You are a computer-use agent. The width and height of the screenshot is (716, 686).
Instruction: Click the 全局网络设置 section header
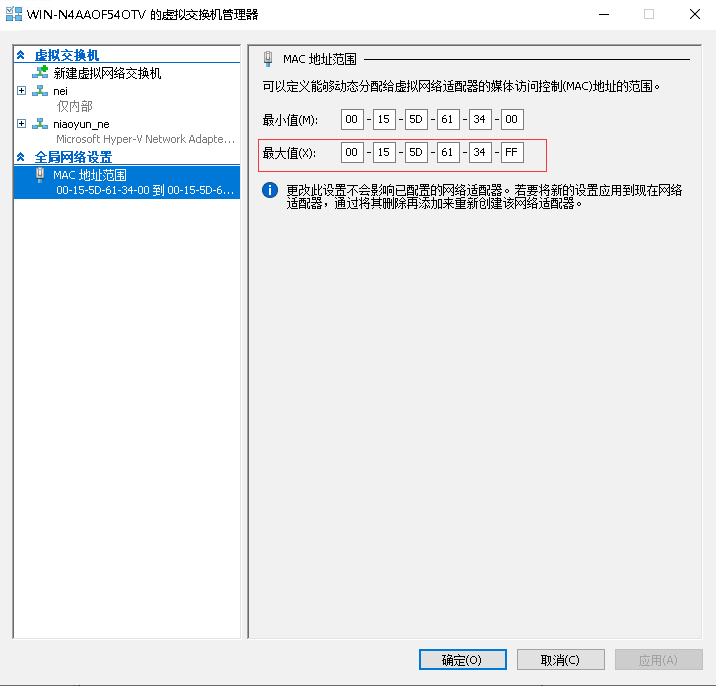coord(74,157)
